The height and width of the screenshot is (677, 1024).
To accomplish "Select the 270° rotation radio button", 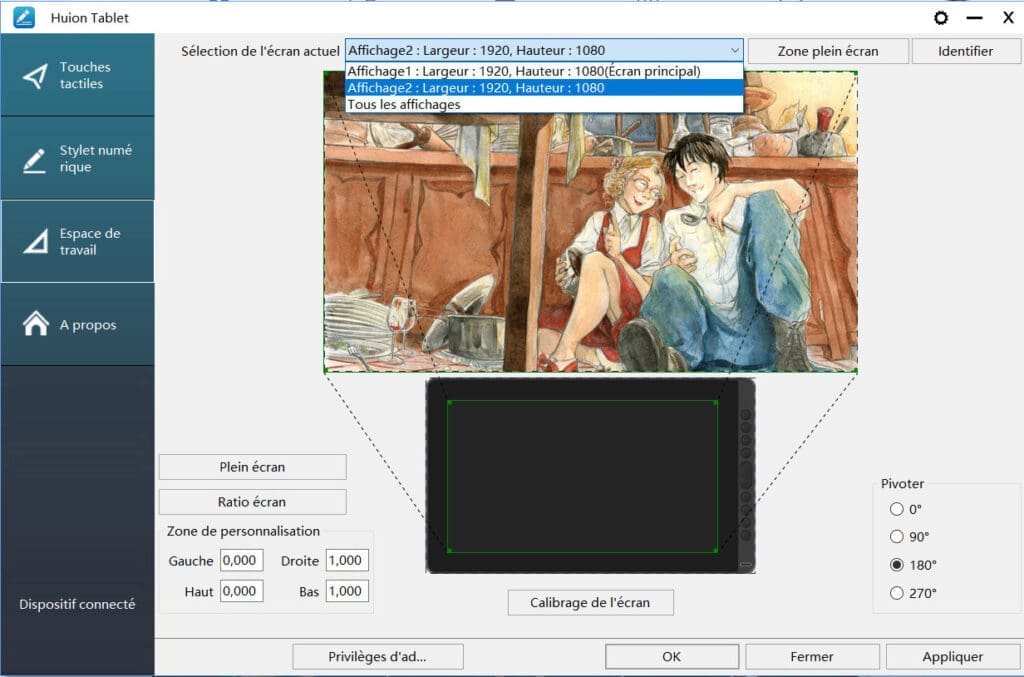I will pyautogui.click(x=897, y=593).
